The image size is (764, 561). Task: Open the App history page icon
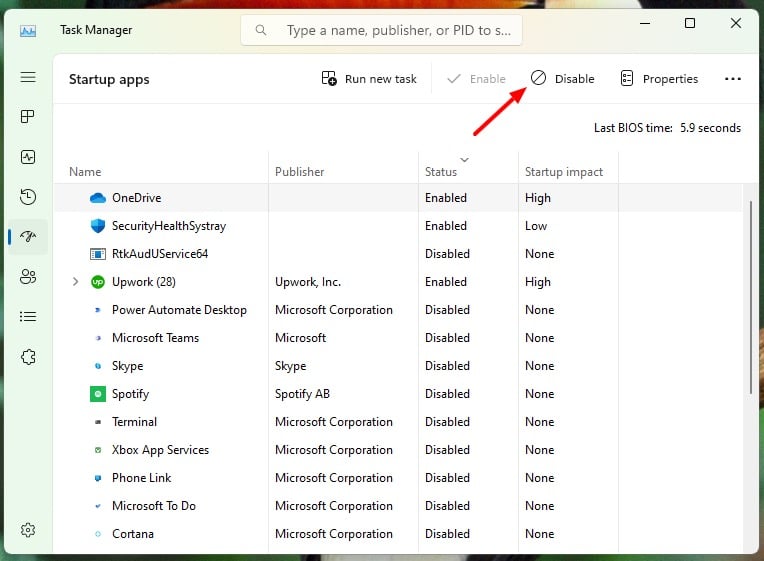28,197
